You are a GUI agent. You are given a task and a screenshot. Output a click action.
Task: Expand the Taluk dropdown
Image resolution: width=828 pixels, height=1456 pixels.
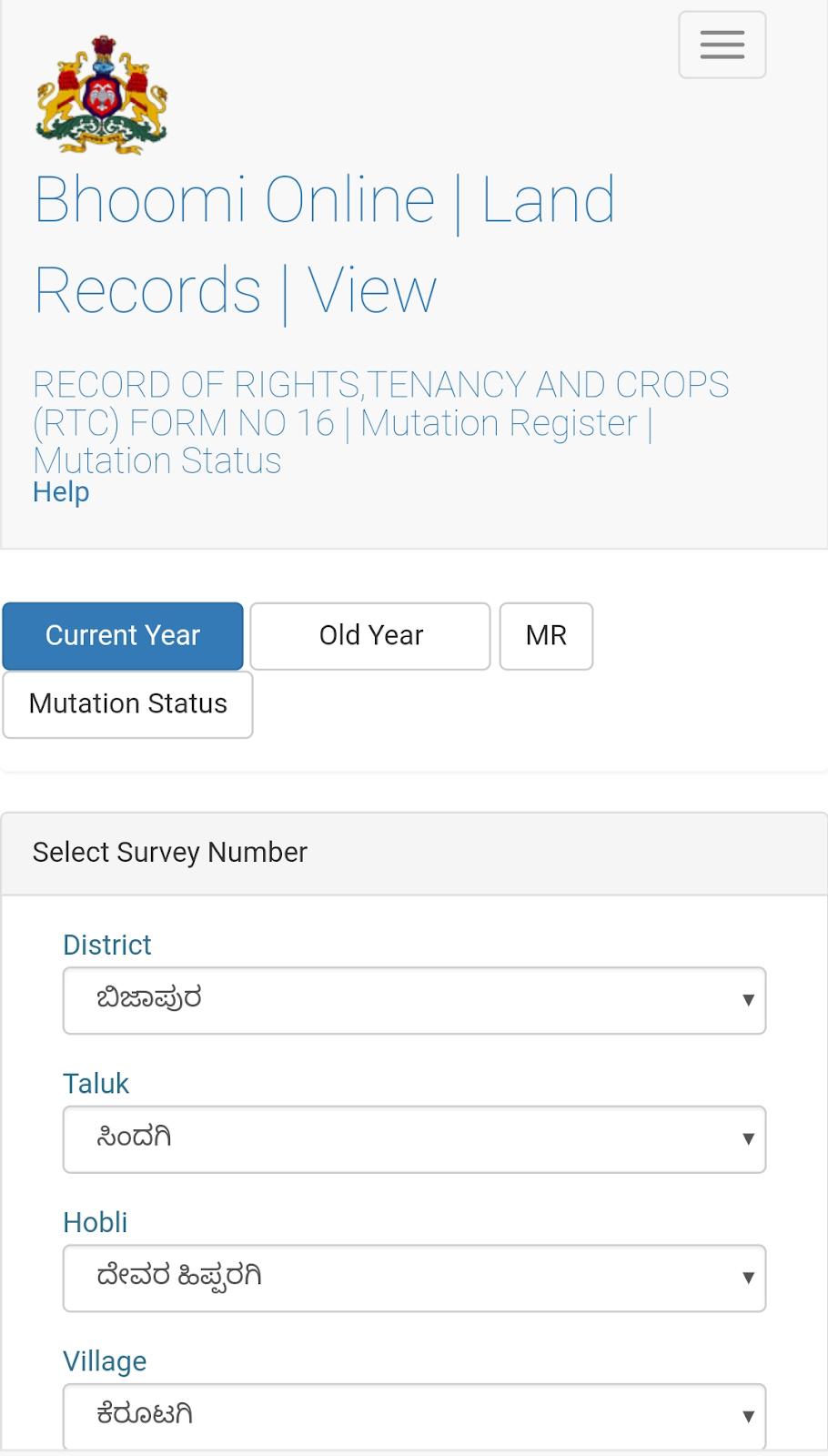click(x=414, y=1139)
